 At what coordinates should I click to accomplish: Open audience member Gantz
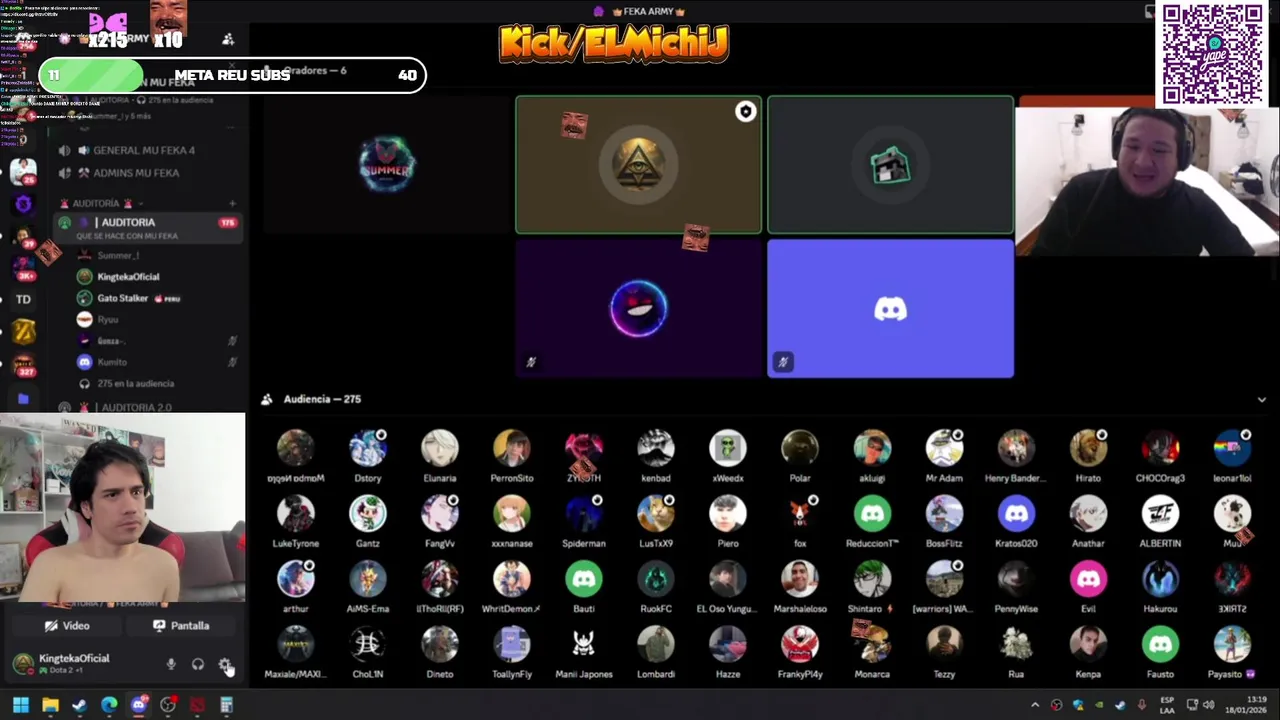tap(368, 523)
